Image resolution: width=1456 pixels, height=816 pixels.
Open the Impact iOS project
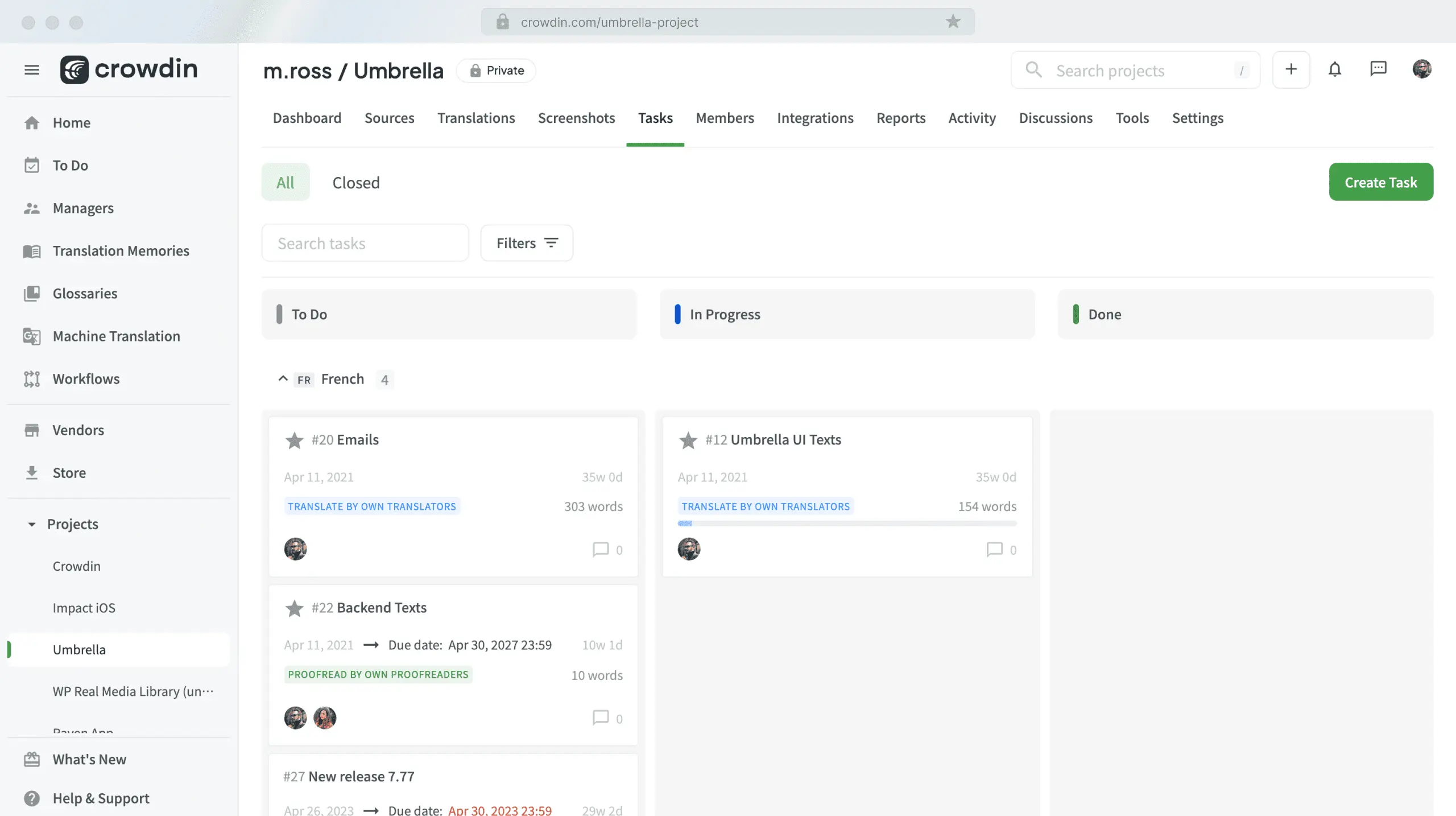(83, 607)
